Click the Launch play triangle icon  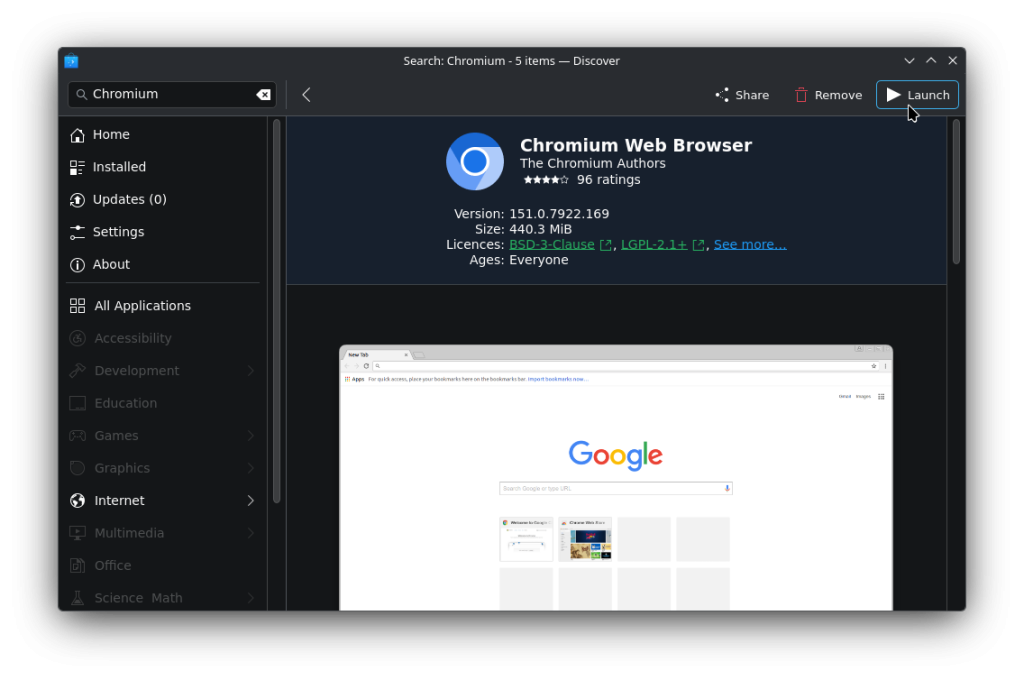[893, 95]
